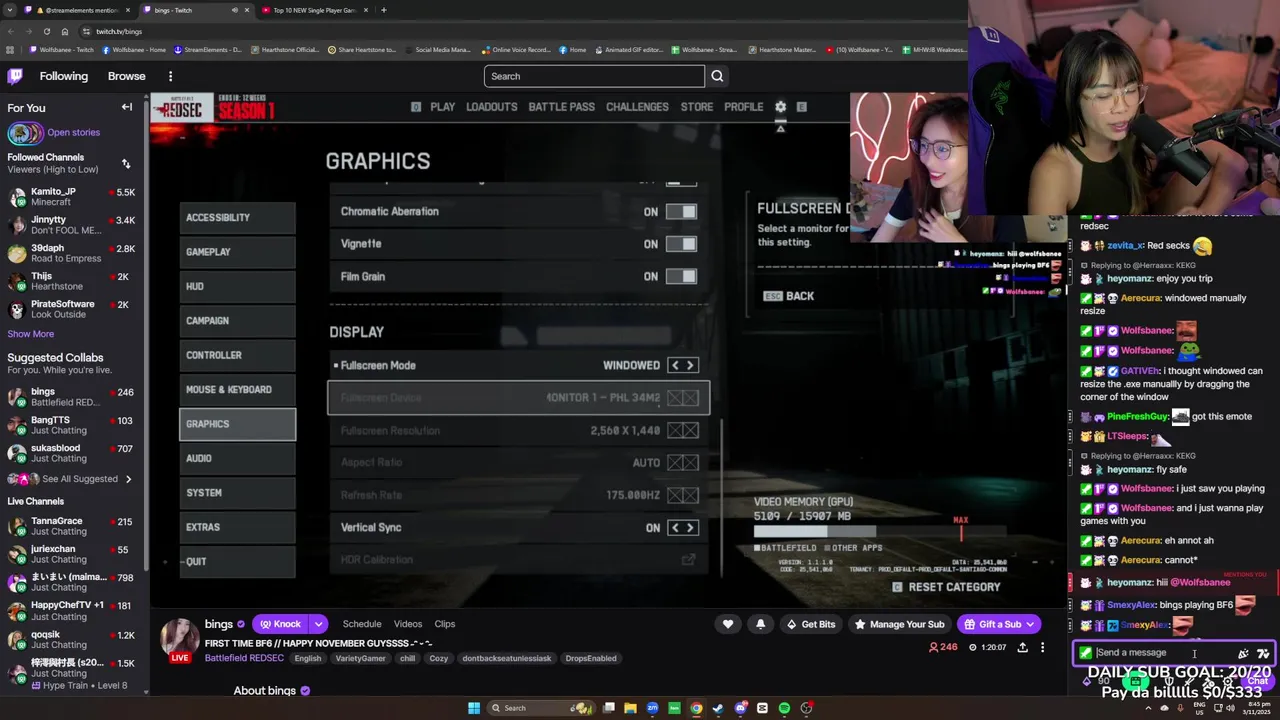
Task: Show hidden system tray icons
Action: [x=1148, y=708]
